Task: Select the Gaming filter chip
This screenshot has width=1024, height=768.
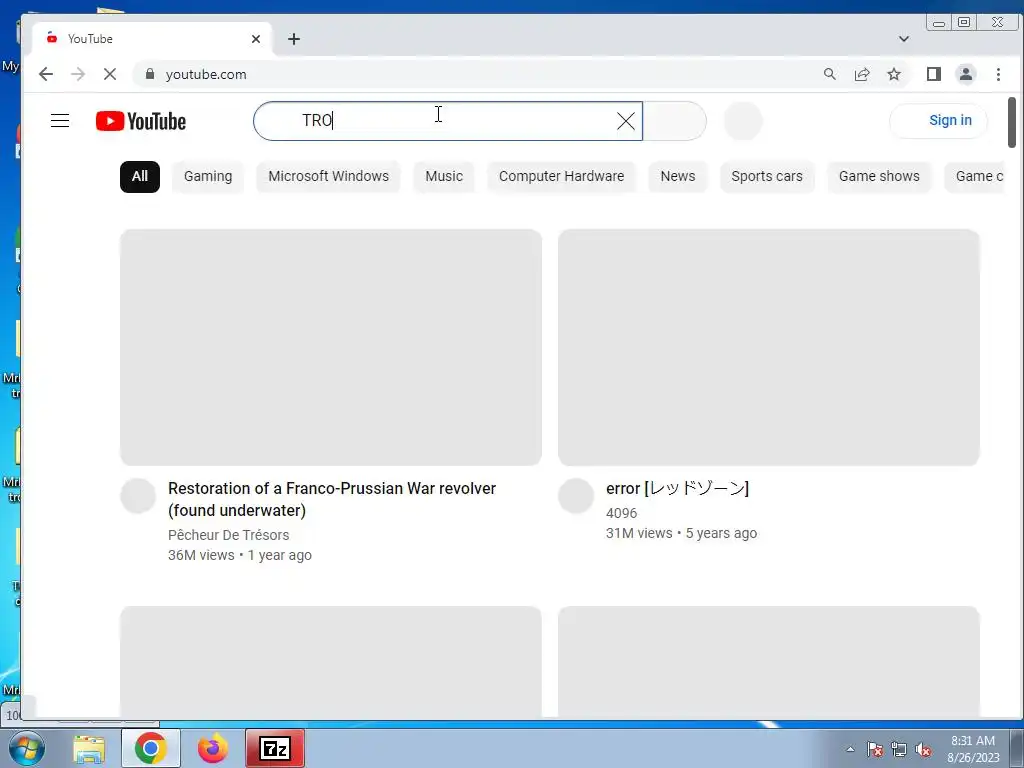Action: [208, 176]
